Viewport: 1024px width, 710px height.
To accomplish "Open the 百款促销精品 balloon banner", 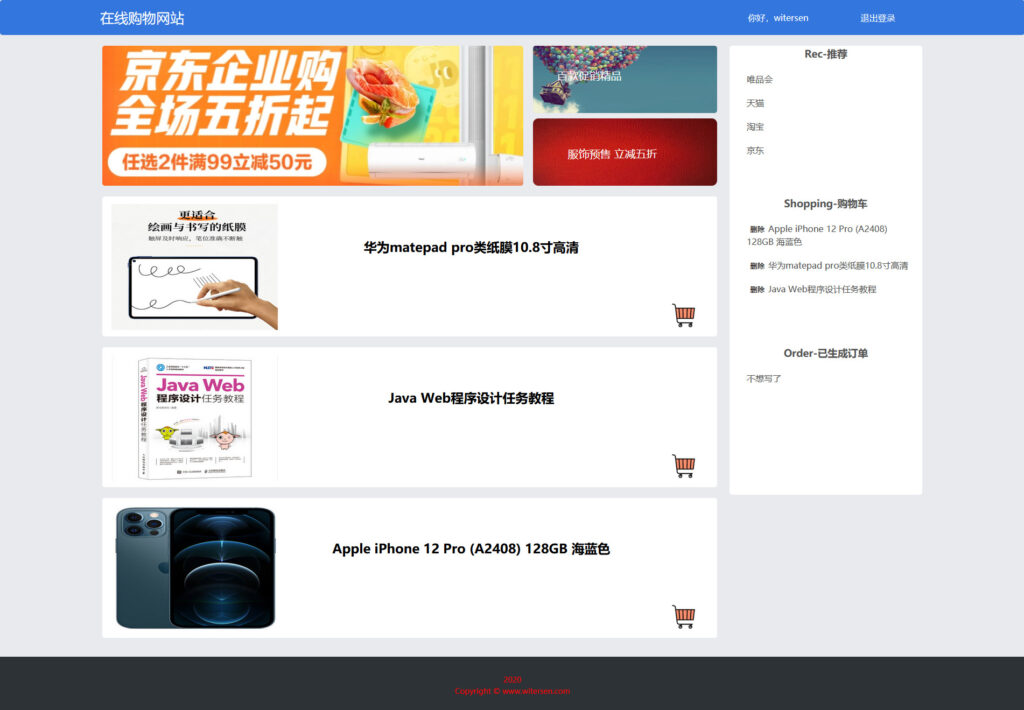I will coord(624,79).
